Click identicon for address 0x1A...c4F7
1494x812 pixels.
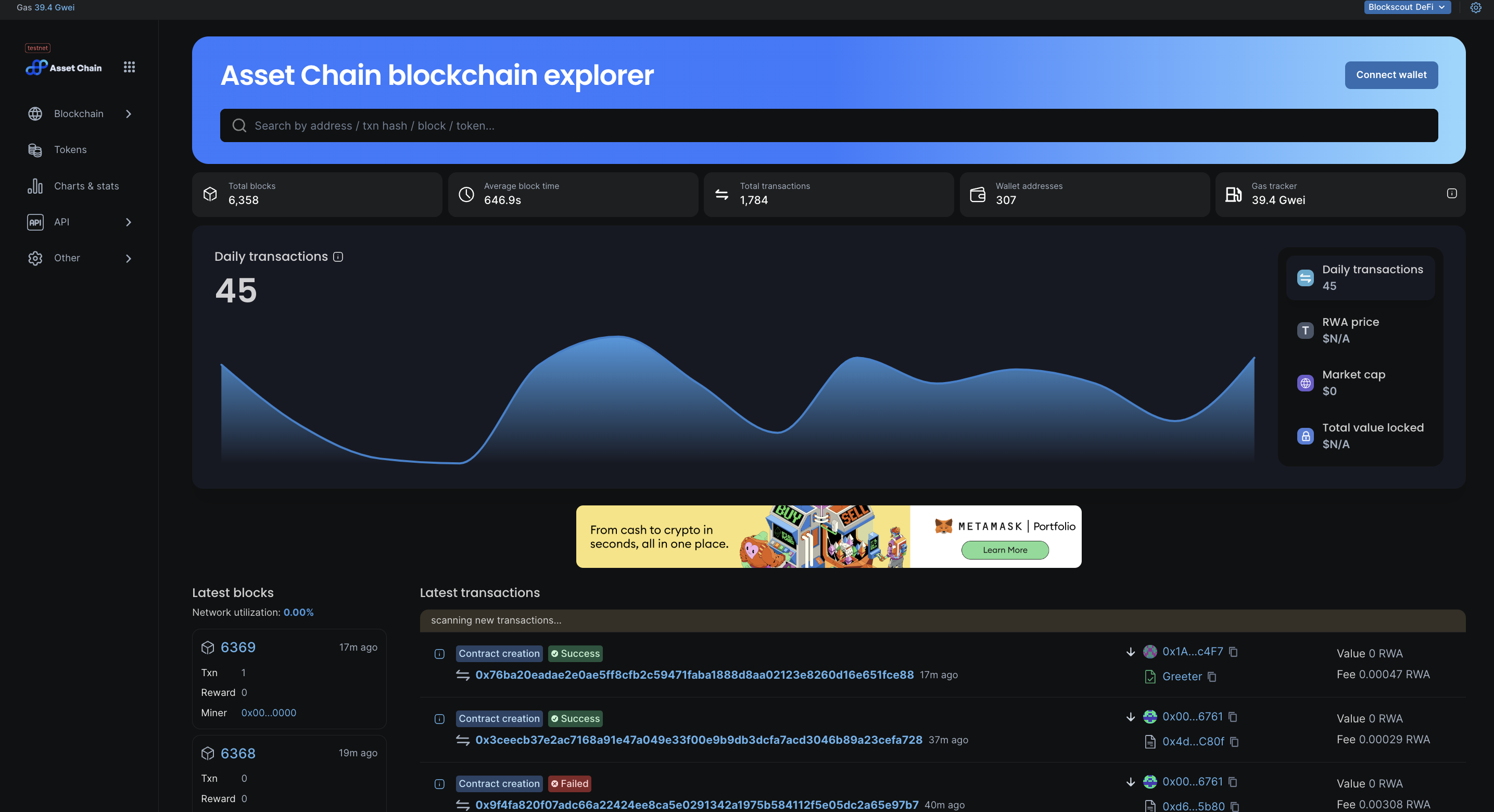pyautogui.click(x=1150, y=651)
